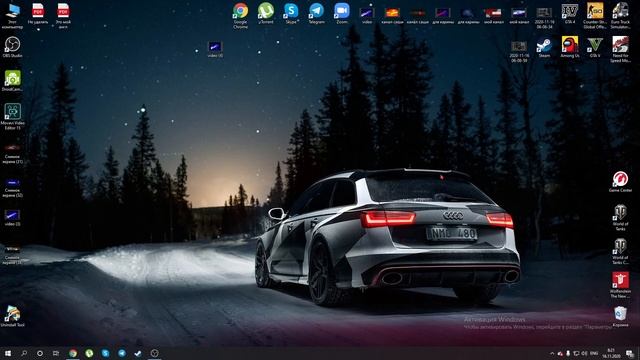Open the Need for Speed shortcut
The width and height of the screenshot is (640, 360).
pos(620,49)
